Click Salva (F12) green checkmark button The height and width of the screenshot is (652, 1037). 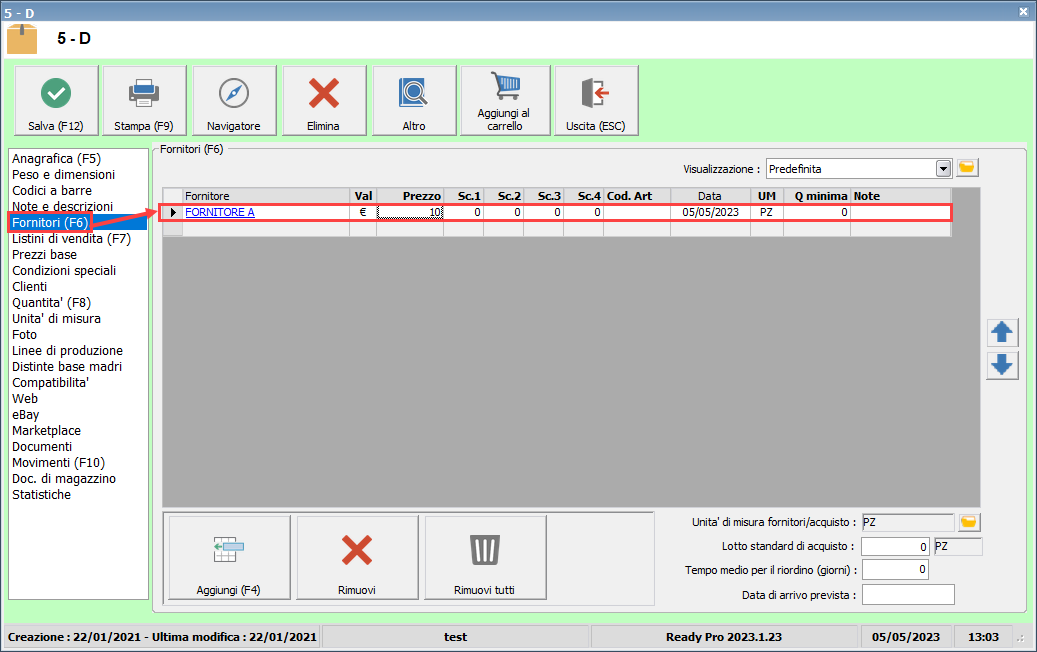click(56, 101)
